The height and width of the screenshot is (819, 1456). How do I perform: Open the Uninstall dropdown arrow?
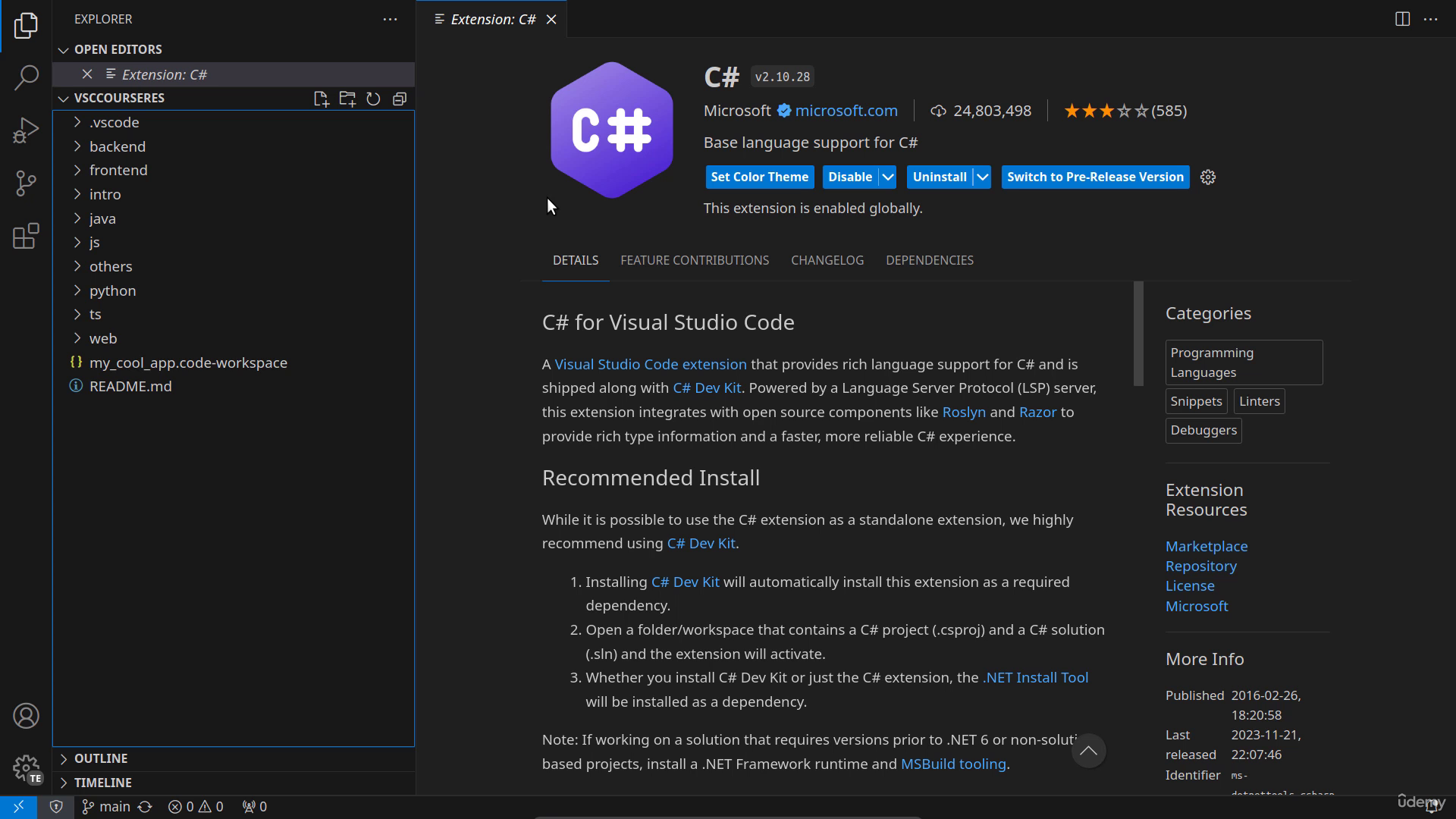click(x=983, y=177)
